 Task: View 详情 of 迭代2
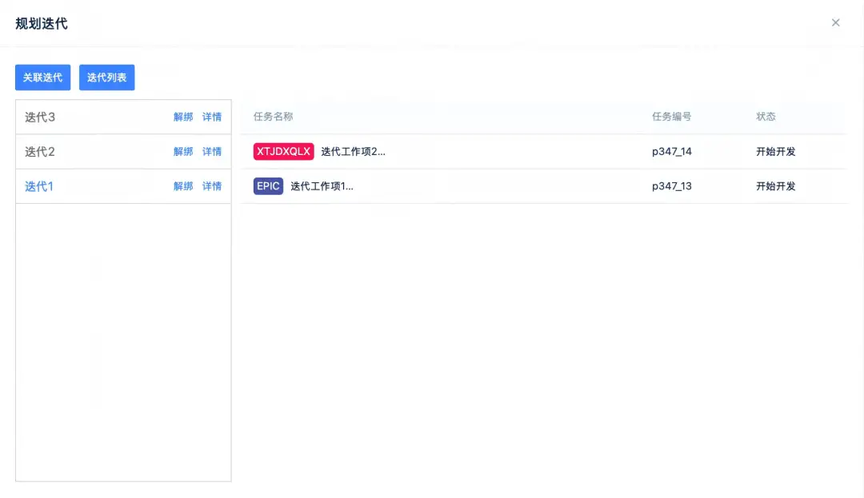(212, 151)
